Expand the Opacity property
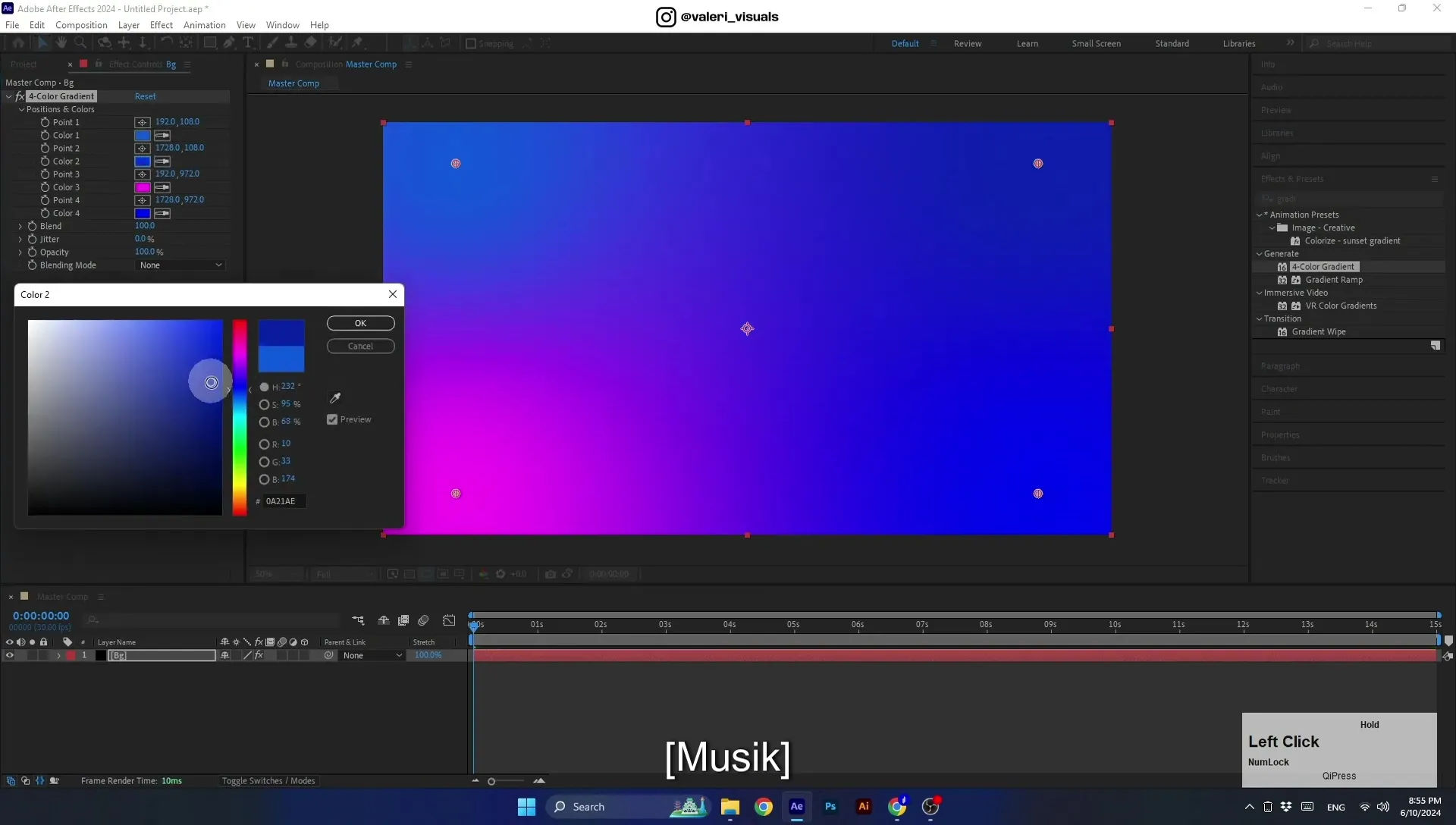The image size is (1456, 825). click(20, 252)
